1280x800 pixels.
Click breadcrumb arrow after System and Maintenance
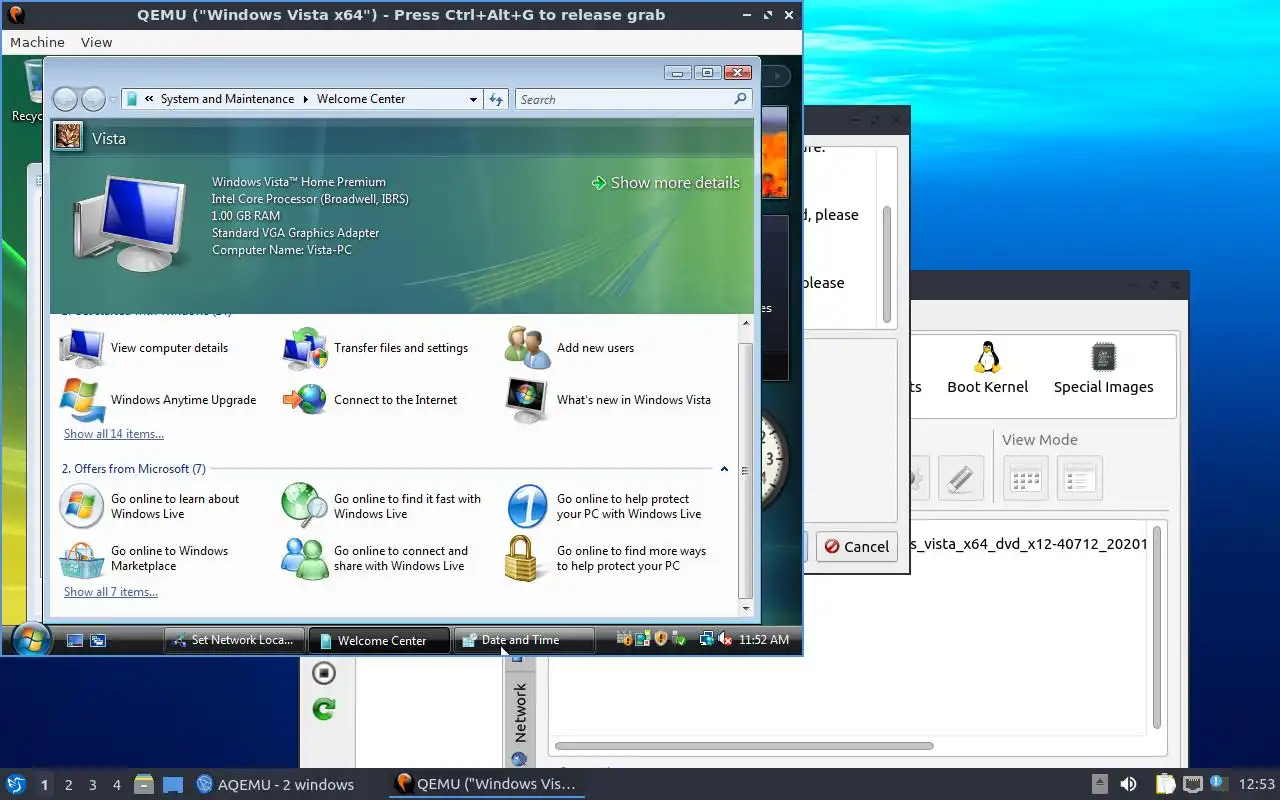[x=305, y=99]
